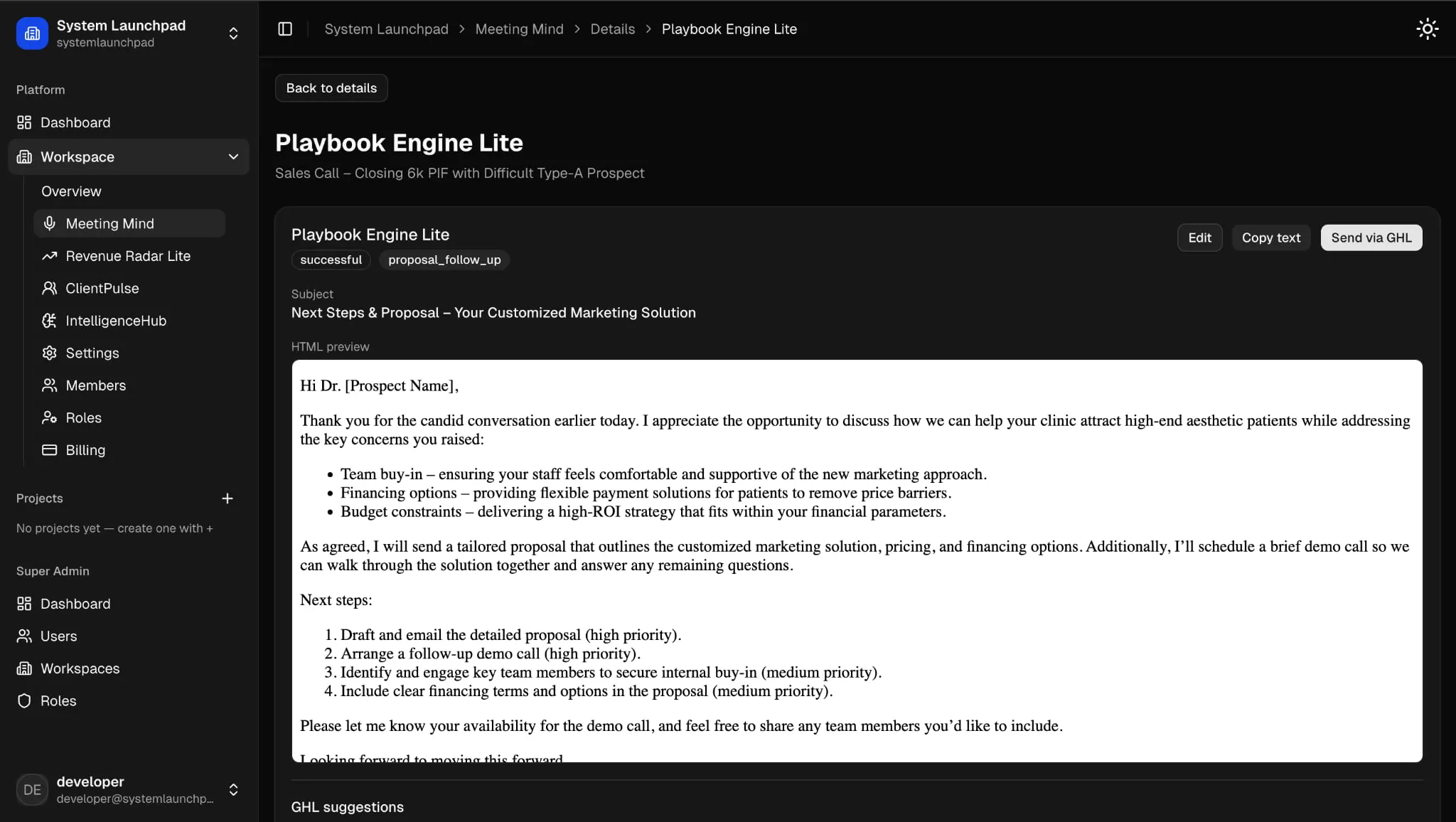Screen dimensions: 1456x822
Task: Click the ClientPulse person icon
Action: coord(49,289)
